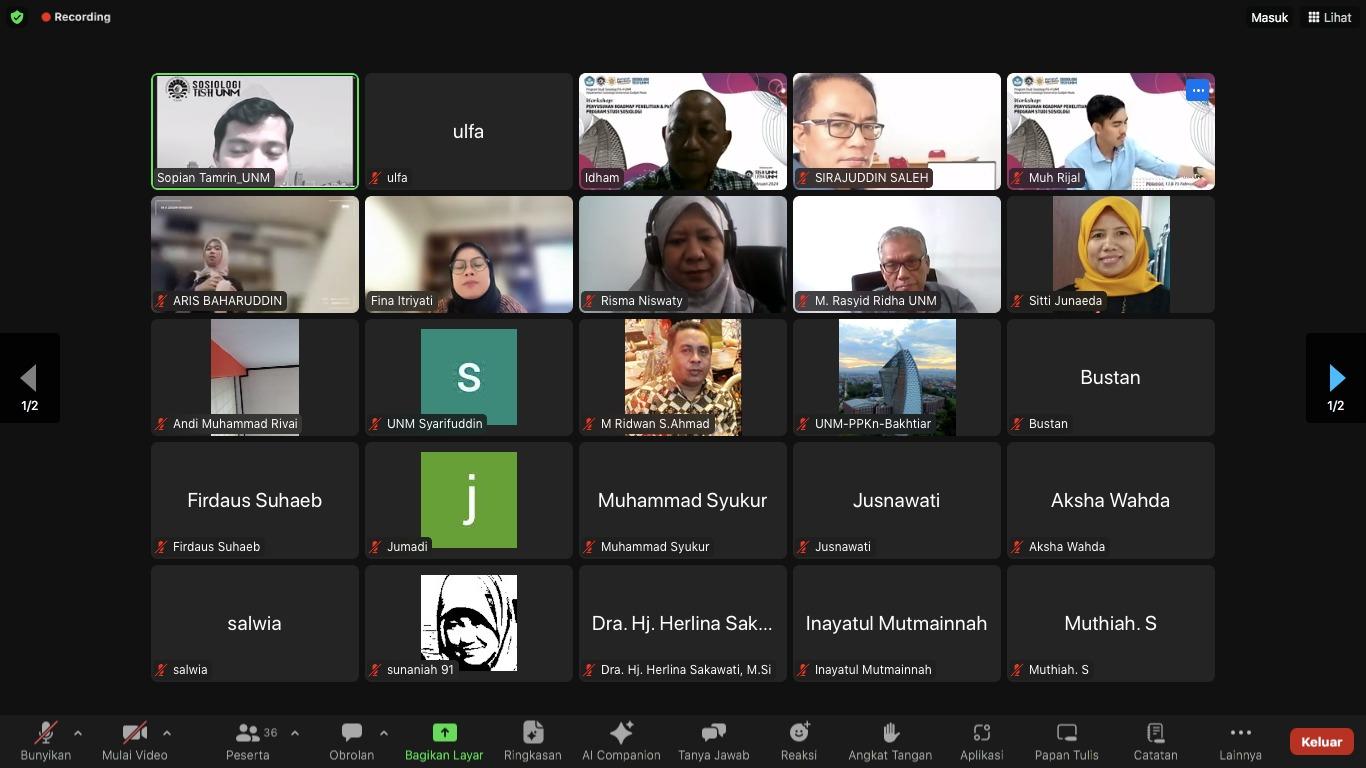This screenshot has width=1366, height=768.
Task: Expand video options arrow beside Mulai Video
Action: (166, 733)
